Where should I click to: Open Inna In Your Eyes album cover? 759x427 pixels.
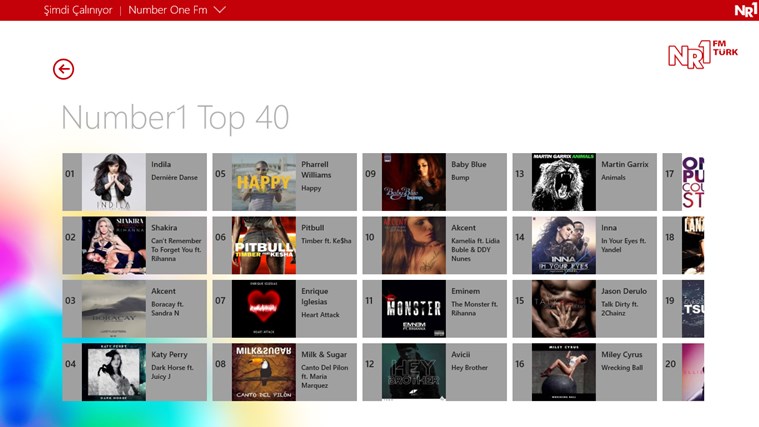point(564,245)
